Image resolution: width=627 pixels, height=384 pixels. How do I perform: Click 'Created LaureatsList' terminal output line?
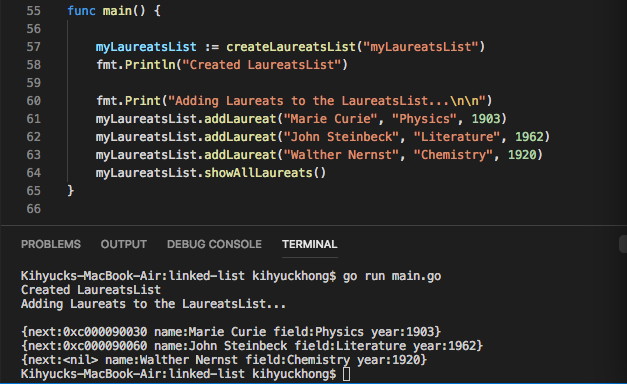pyautogui.click(x=91, y=290)
